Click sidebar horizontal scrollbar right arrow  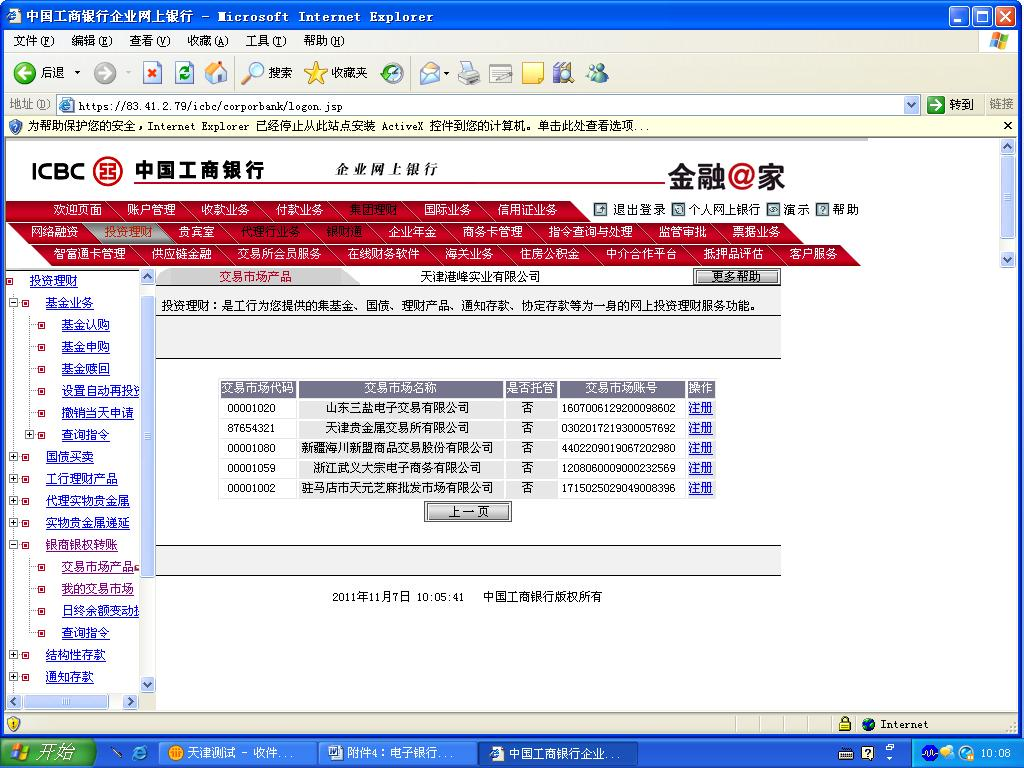tap(131, 702)
